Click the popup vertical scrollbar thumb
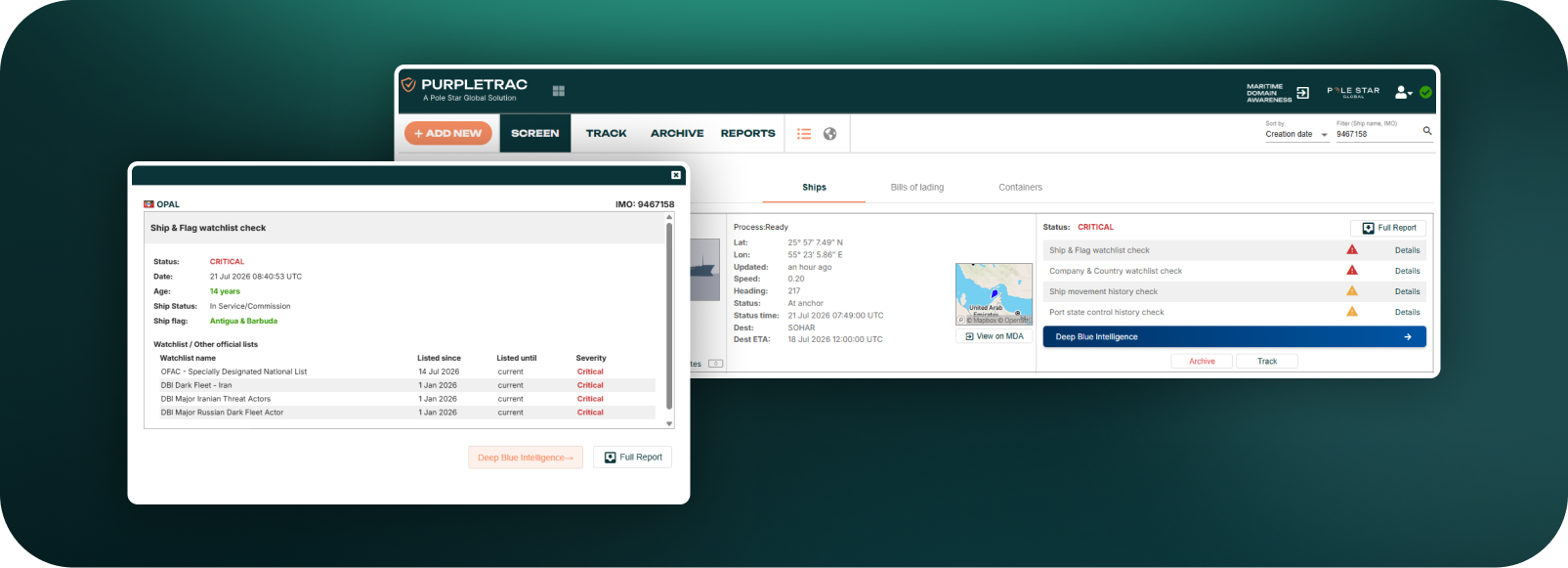The width and height of the screenshot is (1568, 568). [669, 316]
